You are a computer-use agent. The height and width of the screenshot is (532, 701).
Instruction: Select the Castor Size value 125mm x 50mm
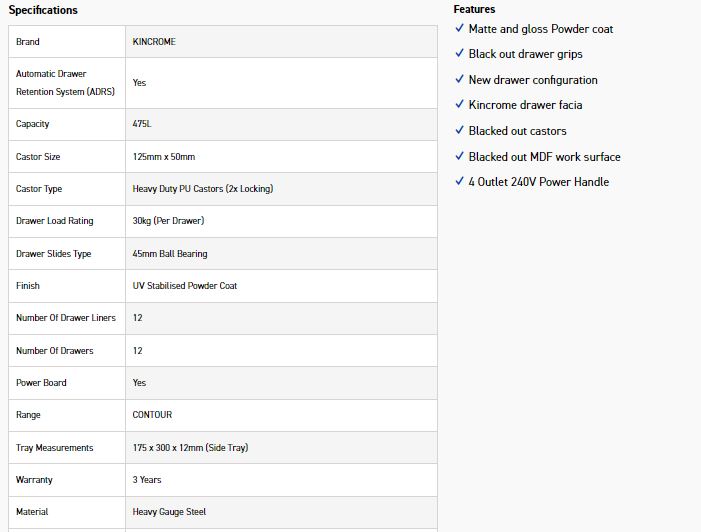click(164, 157)
